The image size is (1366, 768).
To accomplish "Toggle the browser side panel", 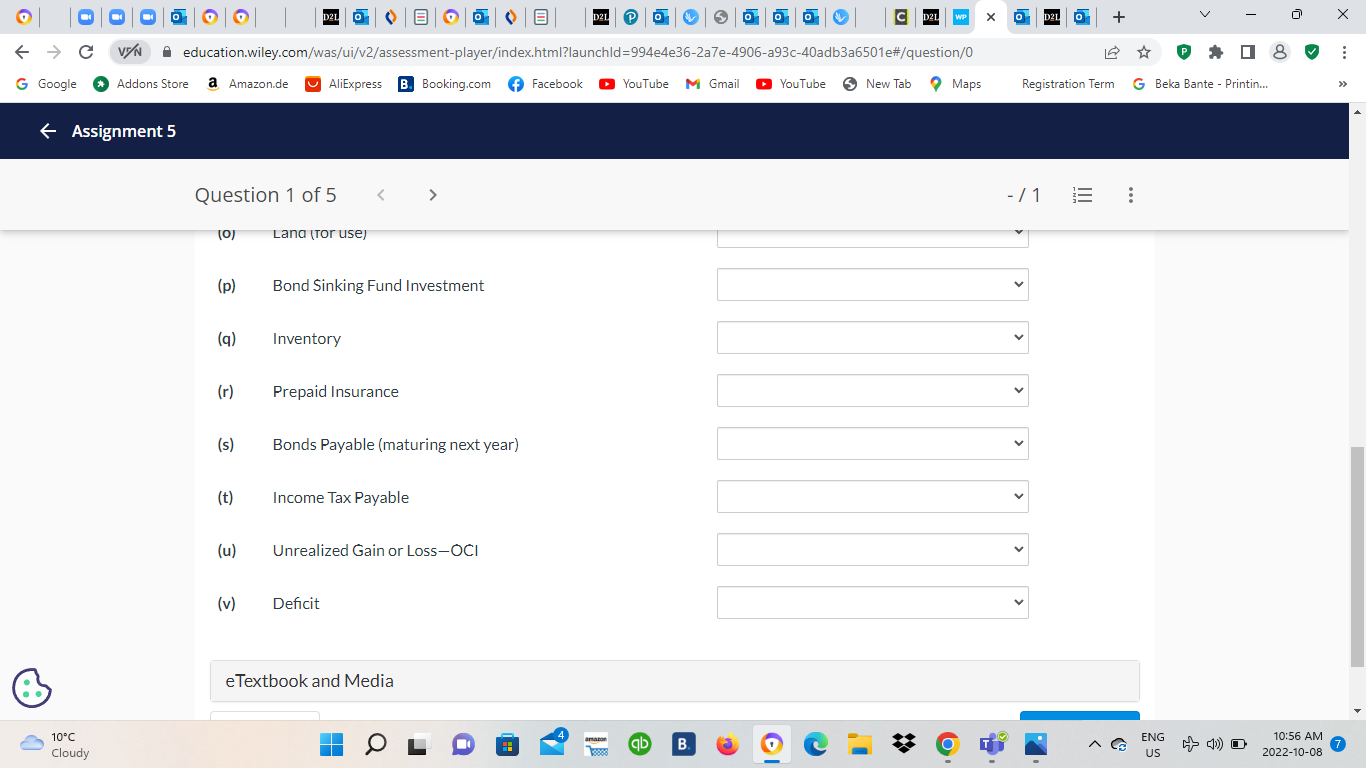I will 1248,52.
